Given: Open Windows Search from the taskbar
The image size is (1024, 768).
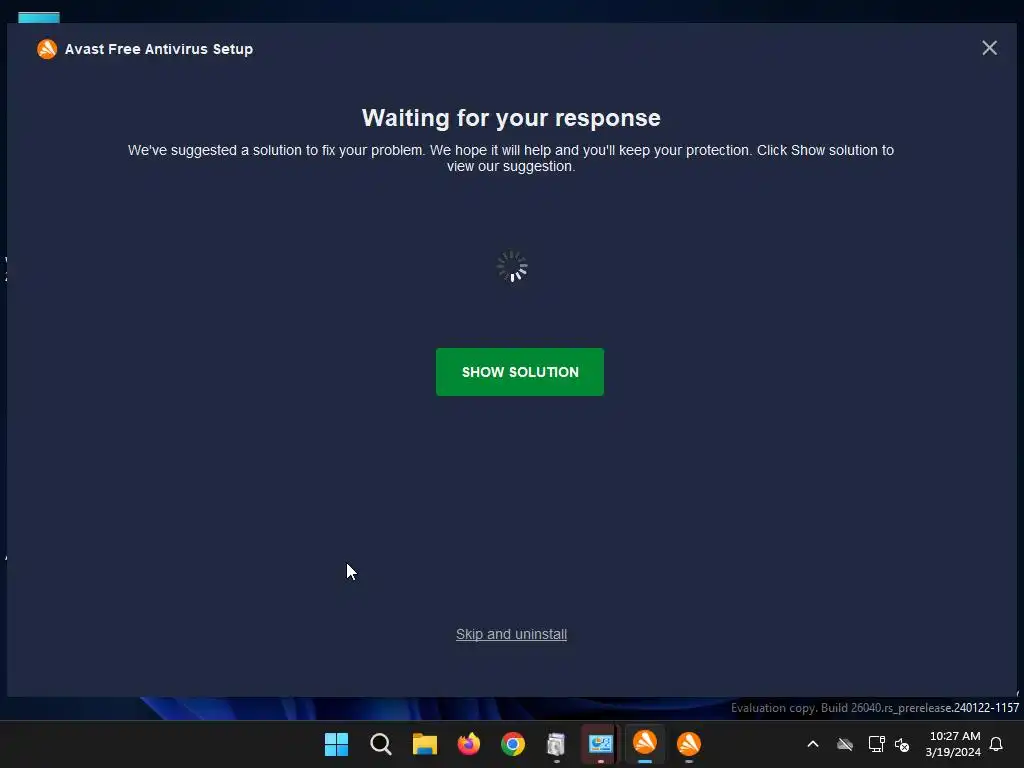Looking at the screenshot, I should (381, 744).
